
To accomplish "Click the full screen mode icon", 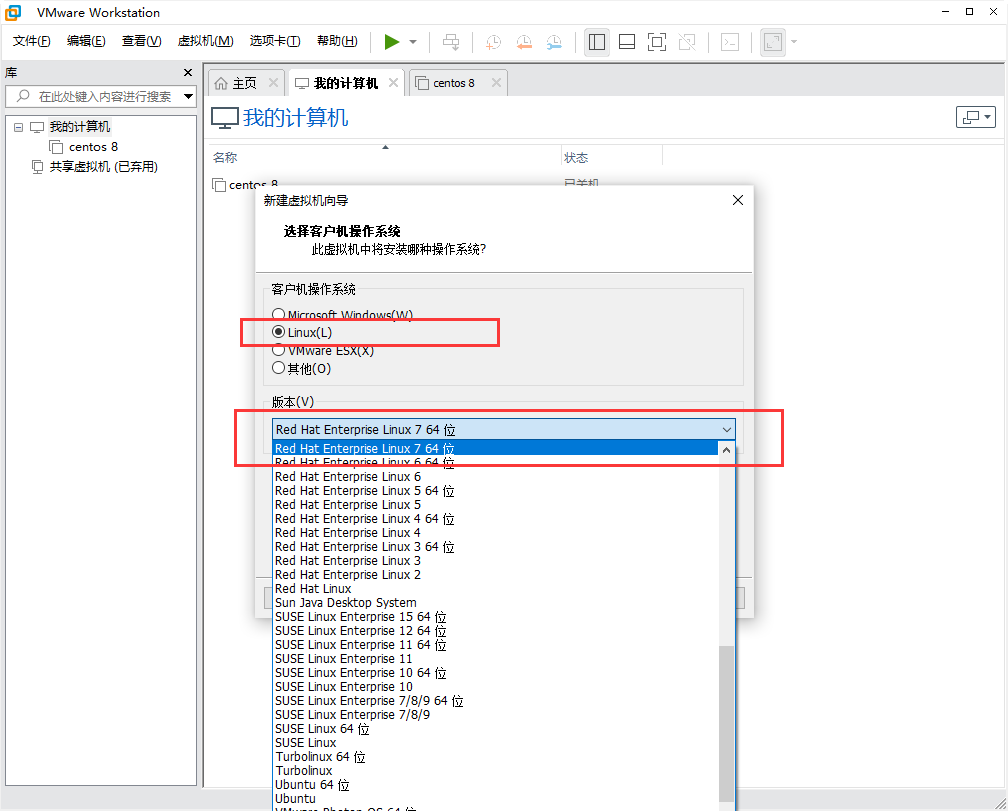I will tap(656, 42).
